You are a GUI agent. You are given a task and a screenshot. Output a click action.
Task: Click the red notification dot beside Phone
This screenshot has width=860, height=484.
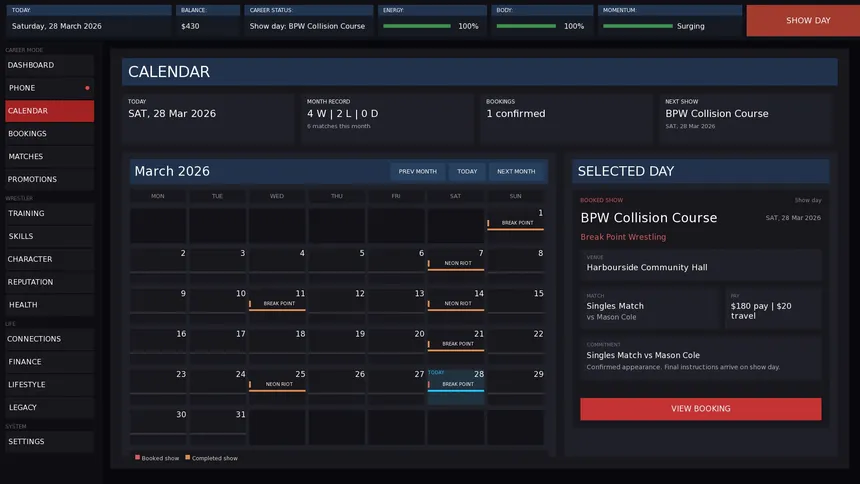coord(87,88)
